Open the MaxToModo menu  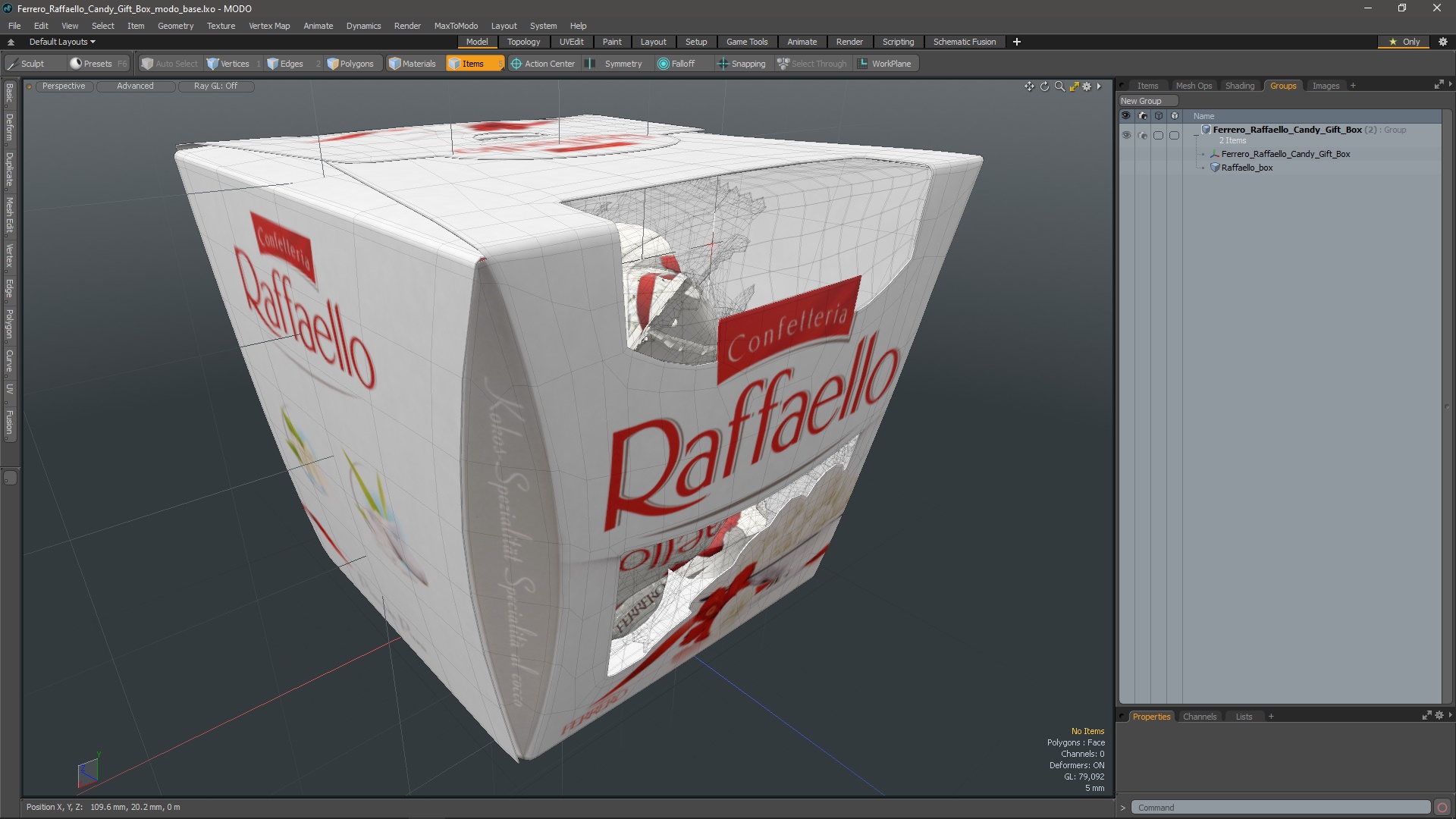click(x=456, y=26)
